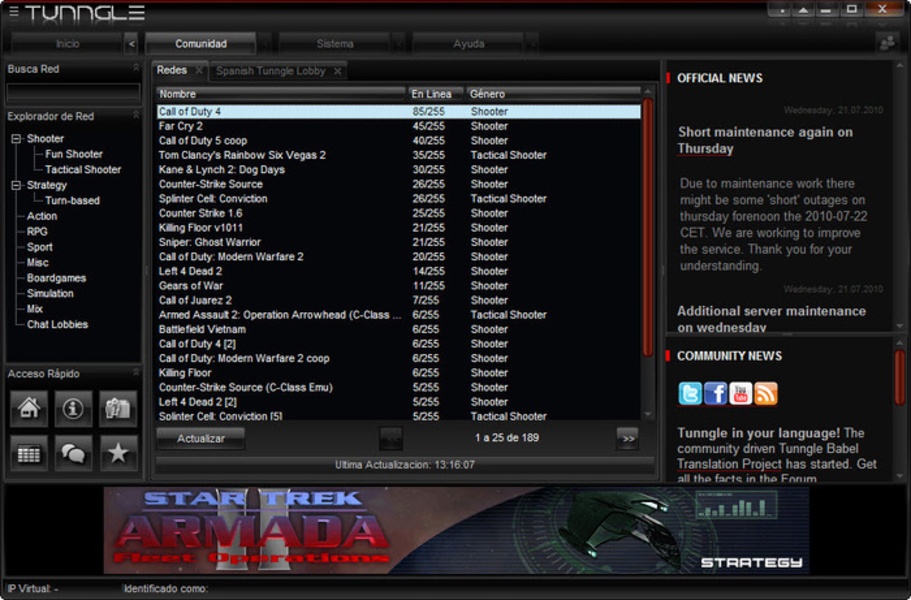The image size is (911, 600).
Task: Click the star favorites quick access icon
Action: (118, 453)
